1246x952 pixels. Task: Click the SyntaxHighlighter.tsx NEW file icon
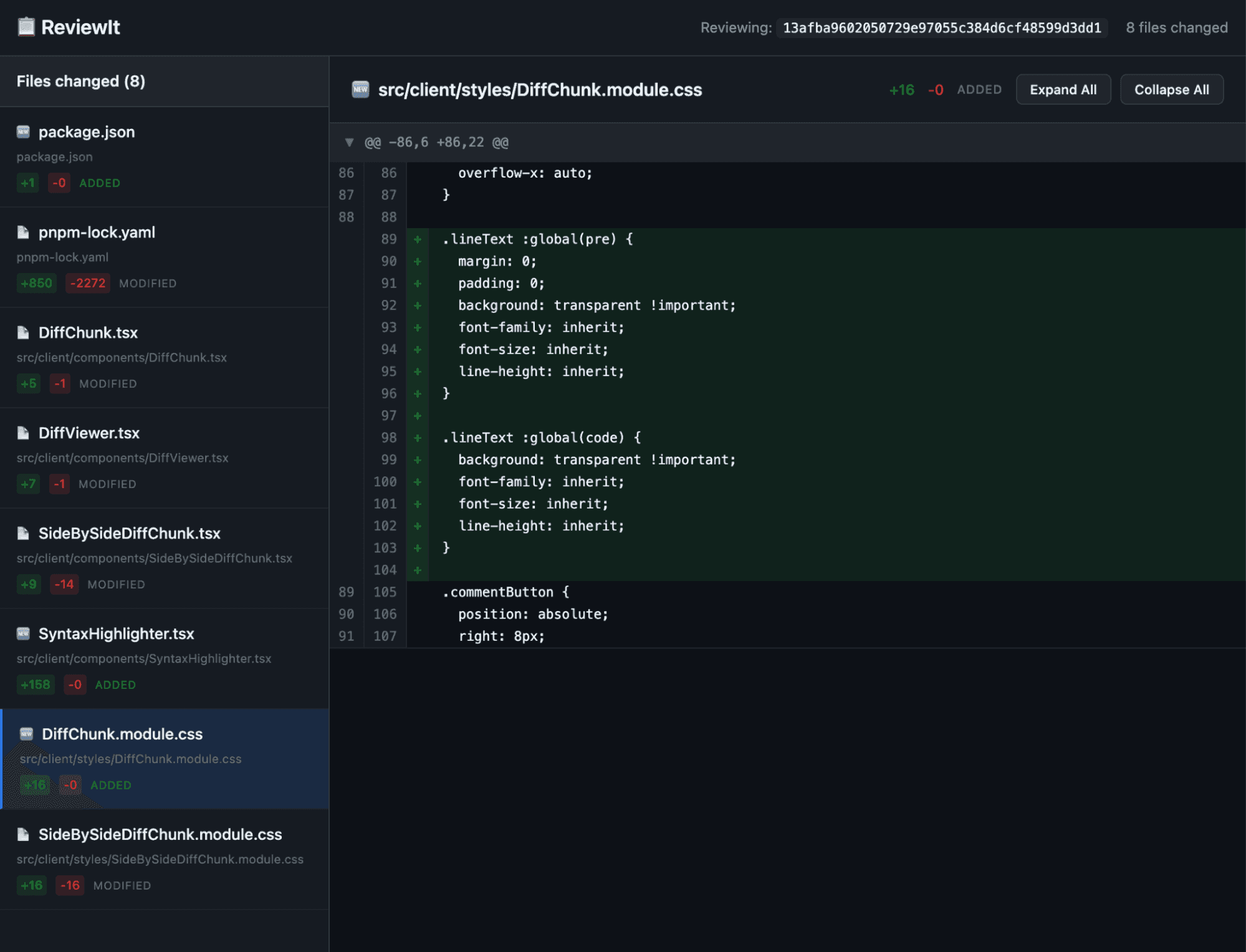[x=23, y=634]
